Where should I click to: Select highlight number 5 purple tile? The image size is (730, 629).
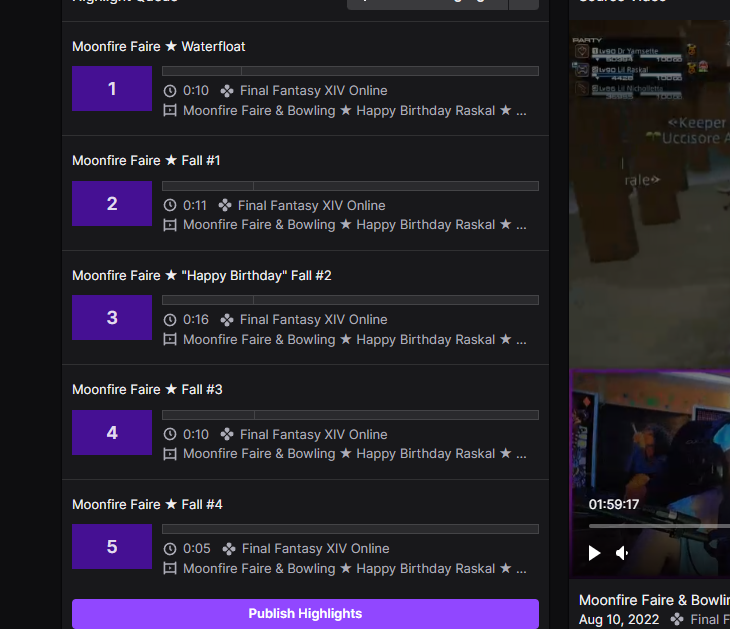(112, 547)
